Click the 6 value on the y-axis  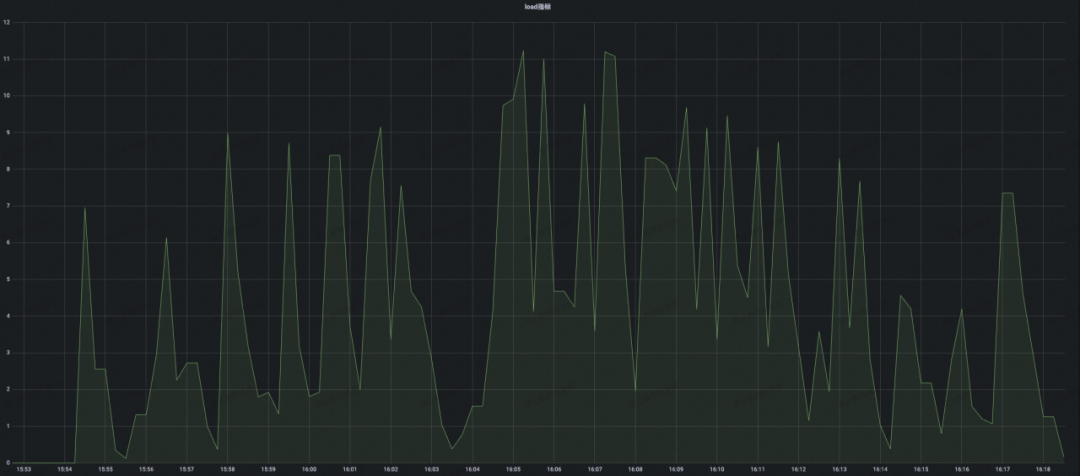(7, 242)
